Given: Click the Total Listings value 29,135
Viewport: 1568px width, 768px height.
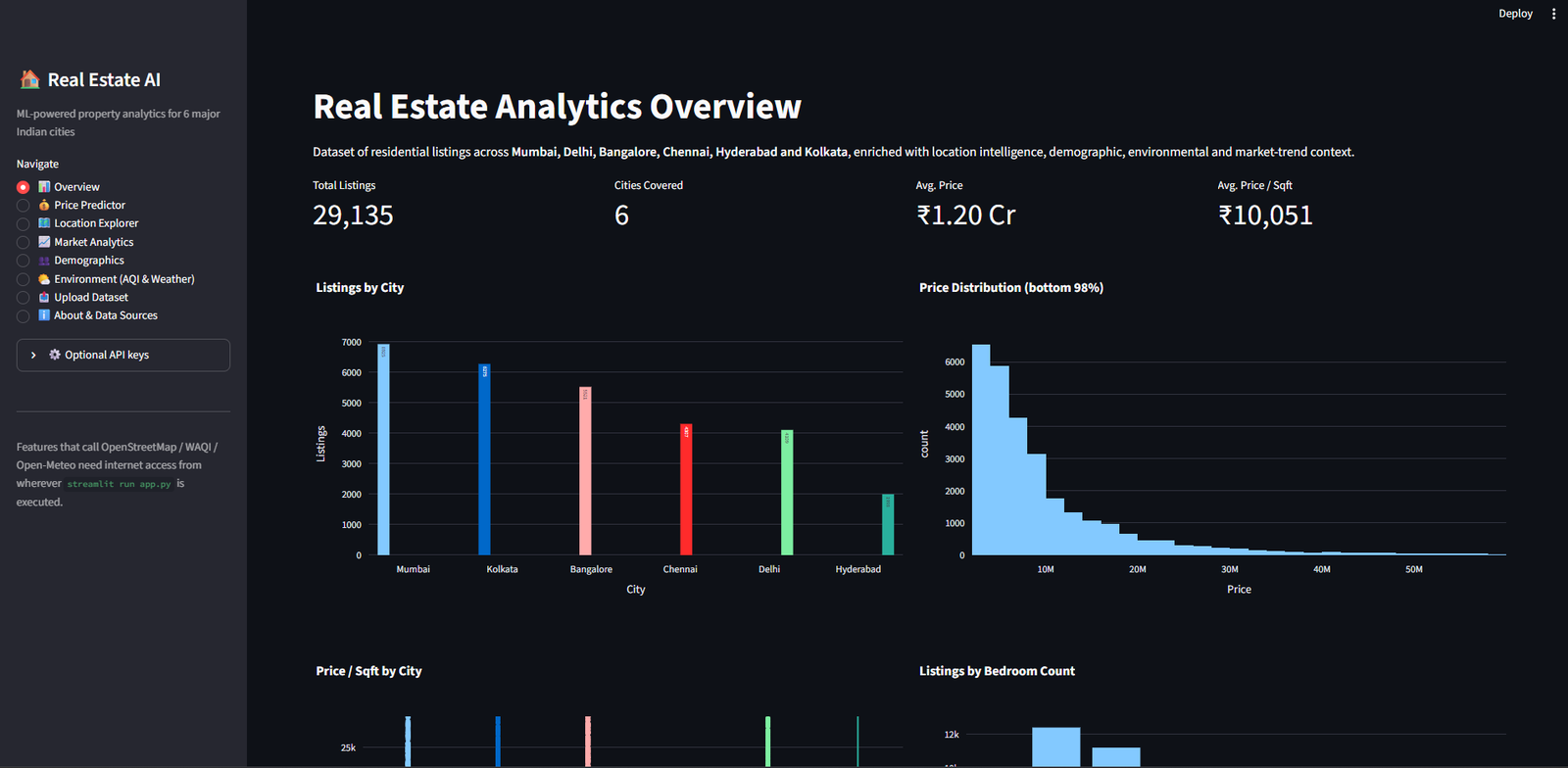Looking at the screenshot, I should click(x=353, y=216).
